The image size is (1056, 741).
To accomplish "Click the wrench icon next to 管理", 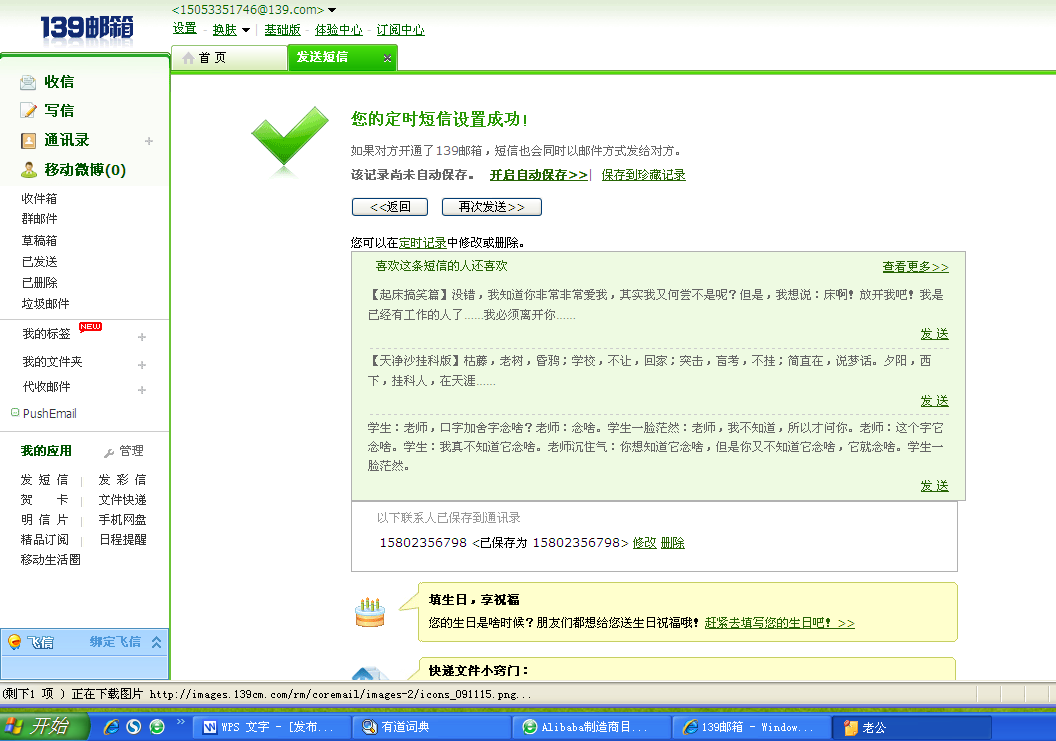I will point(109,452).
